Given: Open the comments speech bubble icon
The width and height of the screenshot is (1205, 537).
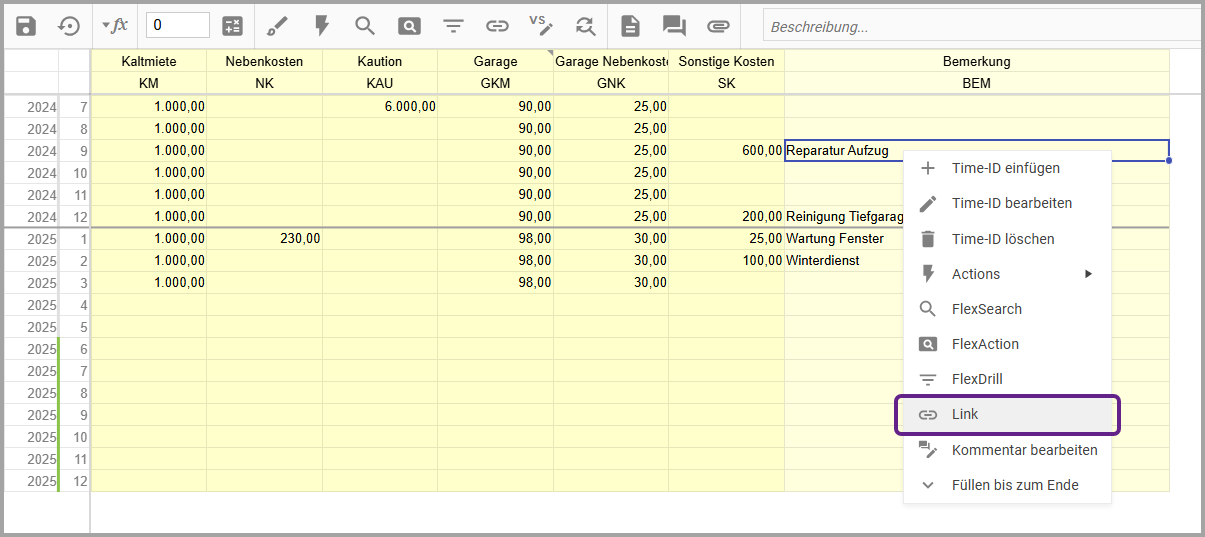Looking at the screenshot, I should (x=674, y=26).
